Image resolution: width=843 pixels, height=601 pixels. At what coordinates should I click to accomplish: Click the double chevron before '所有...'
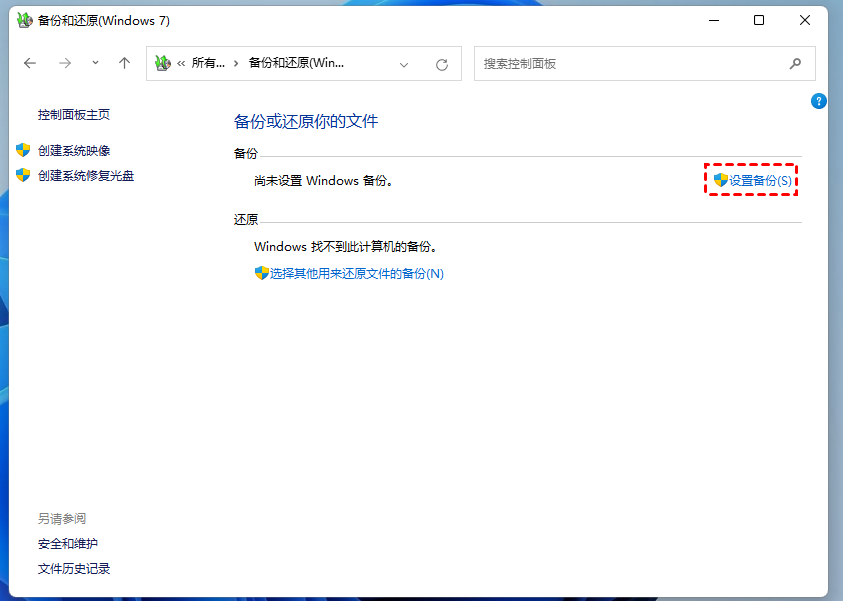(181, 63)
